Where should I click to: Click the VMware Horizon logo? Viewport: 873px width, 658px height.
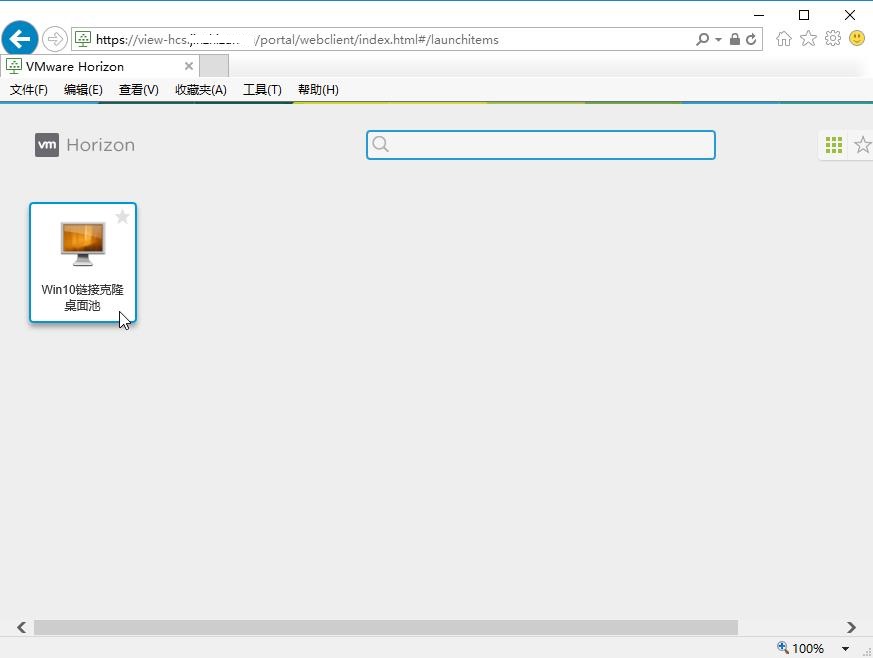click(x=84, y=144)
